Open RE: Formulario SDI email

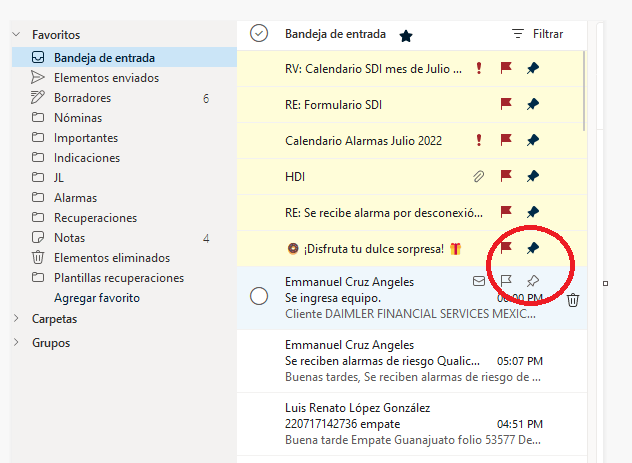point(410,105)
